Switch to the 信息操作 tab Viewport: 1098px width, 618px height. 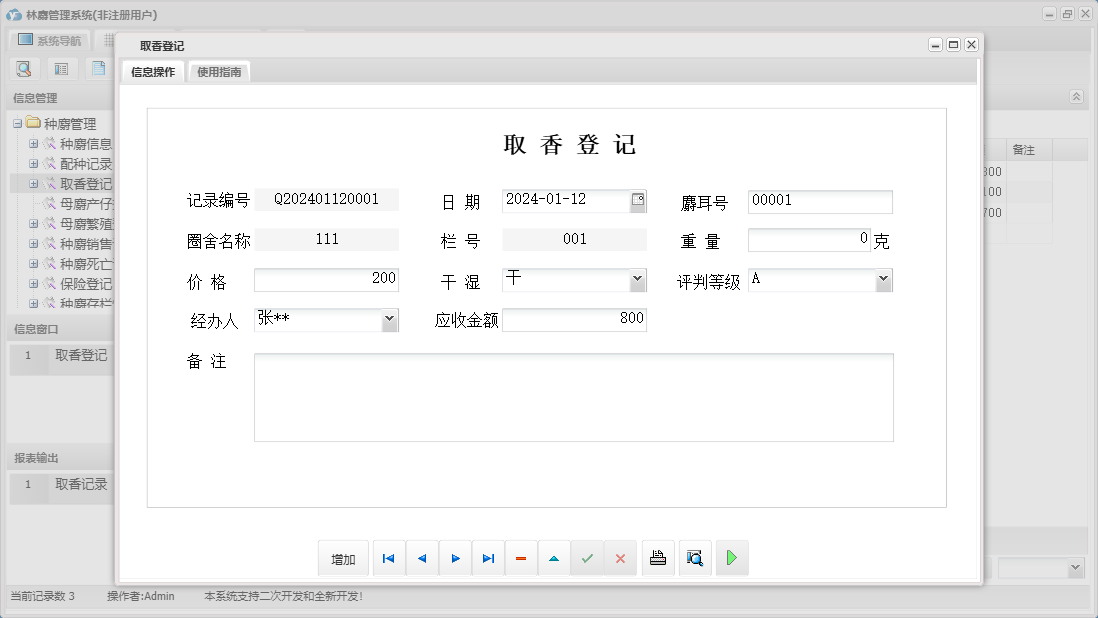coord(152,71)
